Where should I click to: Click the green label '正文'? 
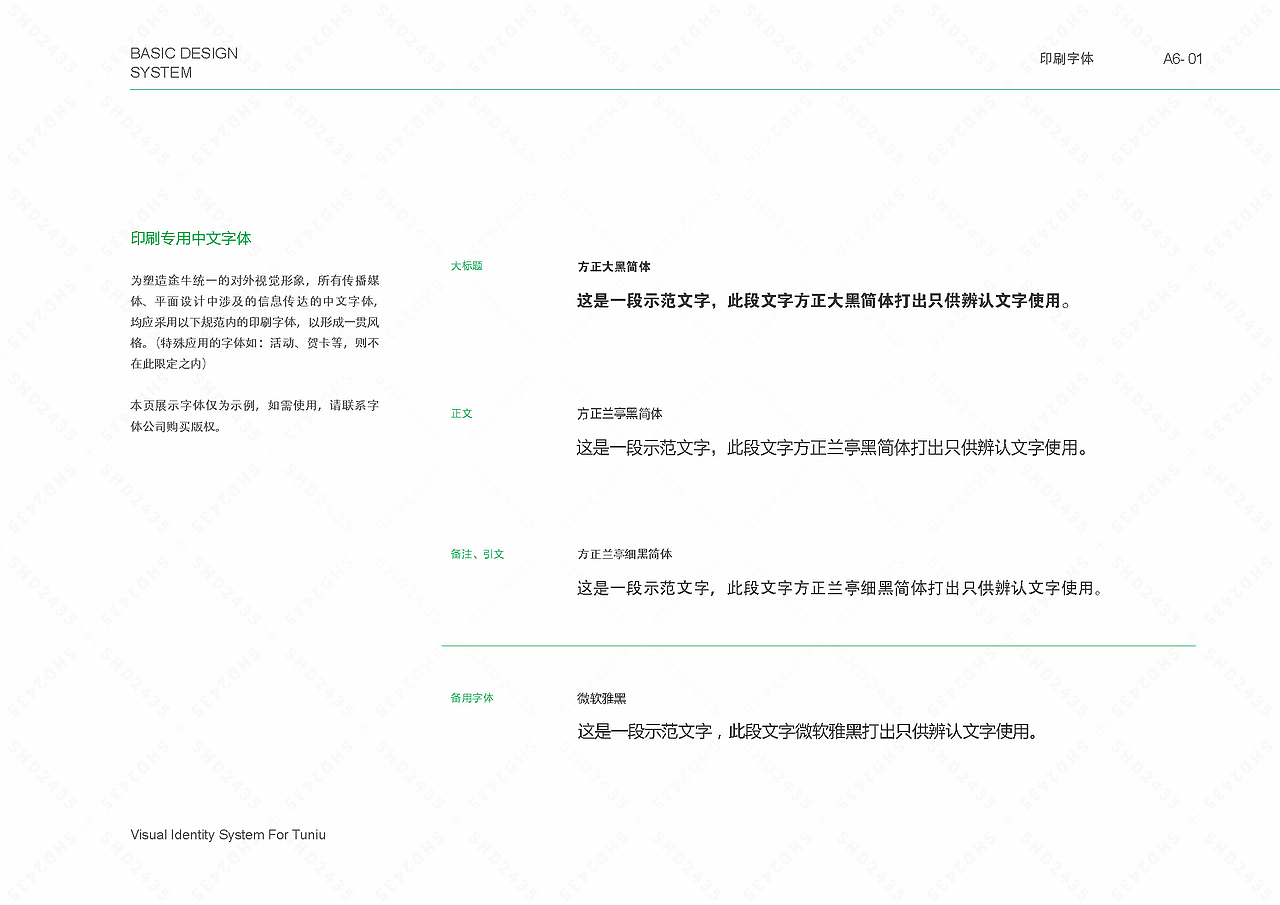[x=461, y=413]
